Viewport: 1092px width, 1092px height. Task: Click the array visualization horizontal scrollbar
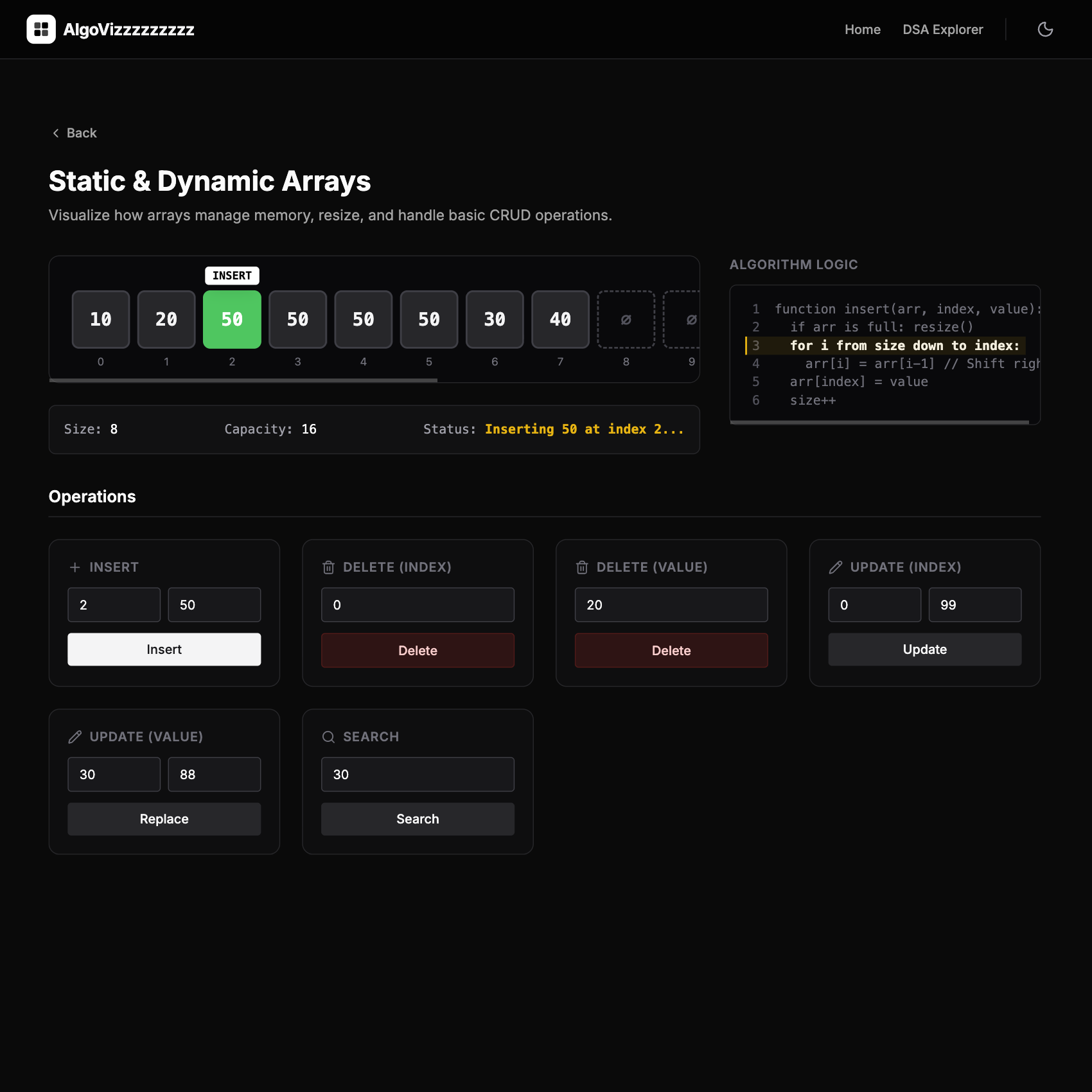pos(243,380)
